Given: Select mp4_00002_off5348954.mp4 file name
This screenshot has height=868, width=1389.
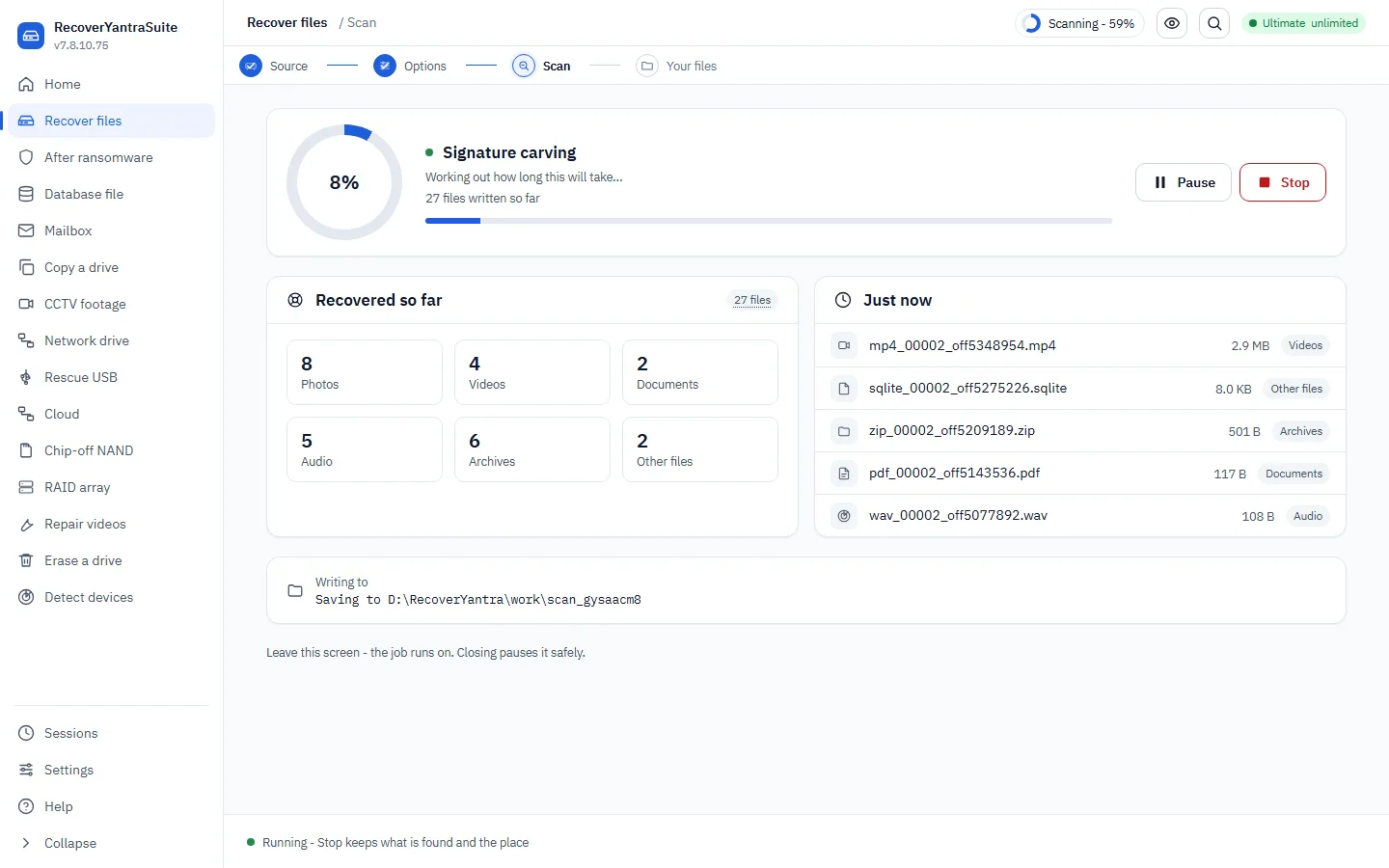Looking at the screenshot, I should pos(963,345).
